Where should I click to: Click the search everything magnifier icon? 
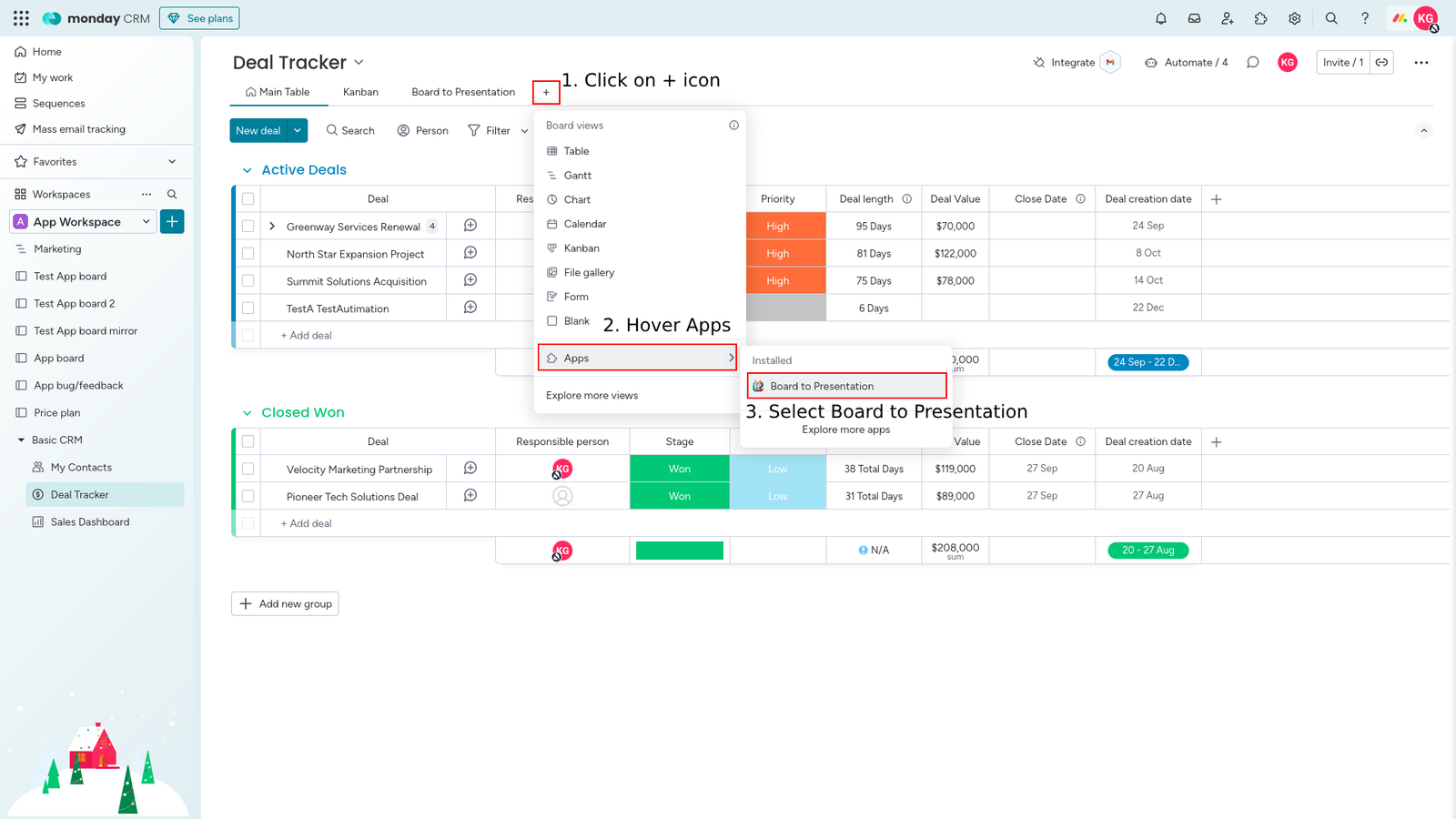coord(1331,18)
